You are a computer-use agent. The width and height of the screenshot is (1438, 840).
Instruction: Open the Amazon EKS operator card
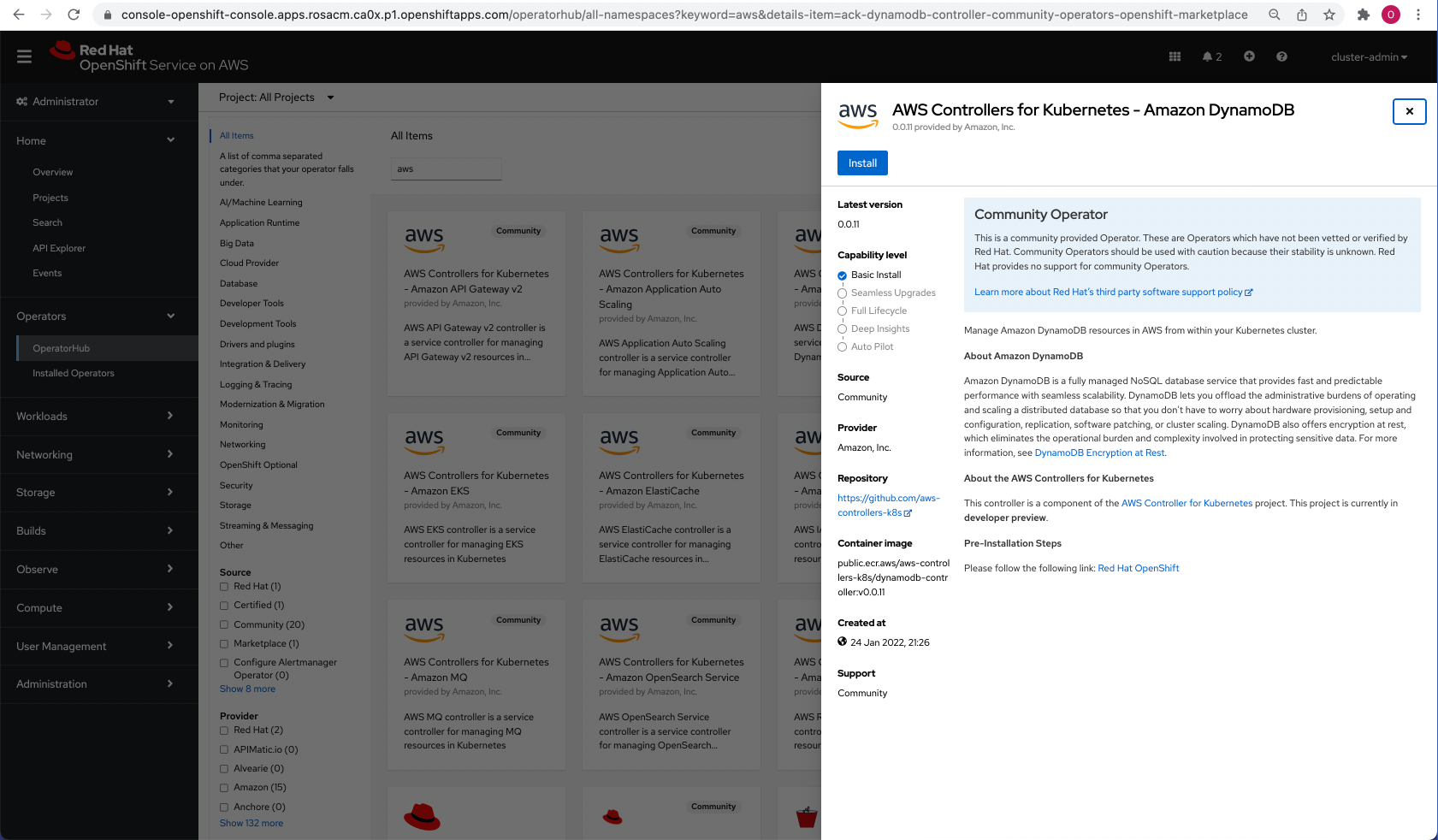coord(476,498)
